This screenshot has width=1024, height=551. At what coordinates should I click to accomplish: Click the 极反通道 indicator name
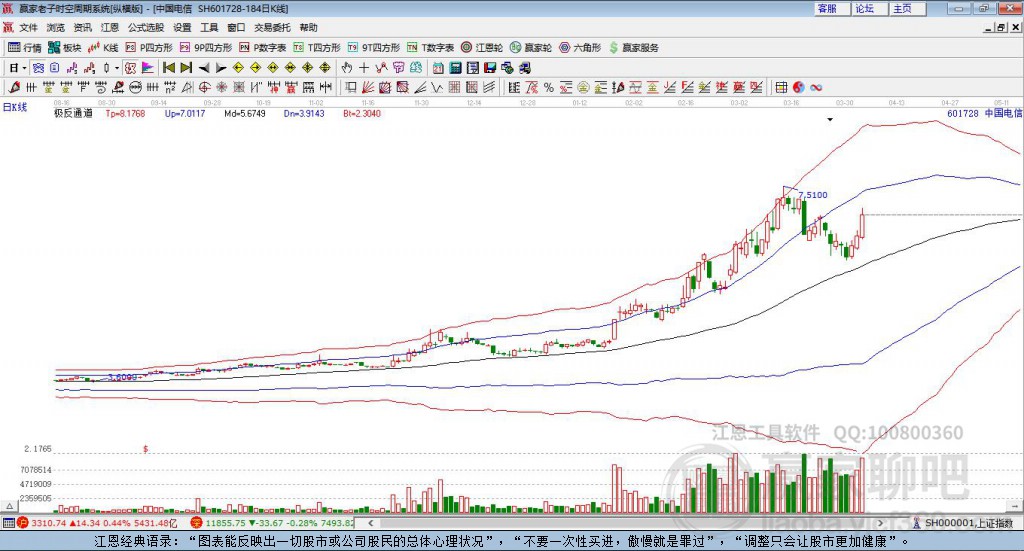[x=73, y=114]
